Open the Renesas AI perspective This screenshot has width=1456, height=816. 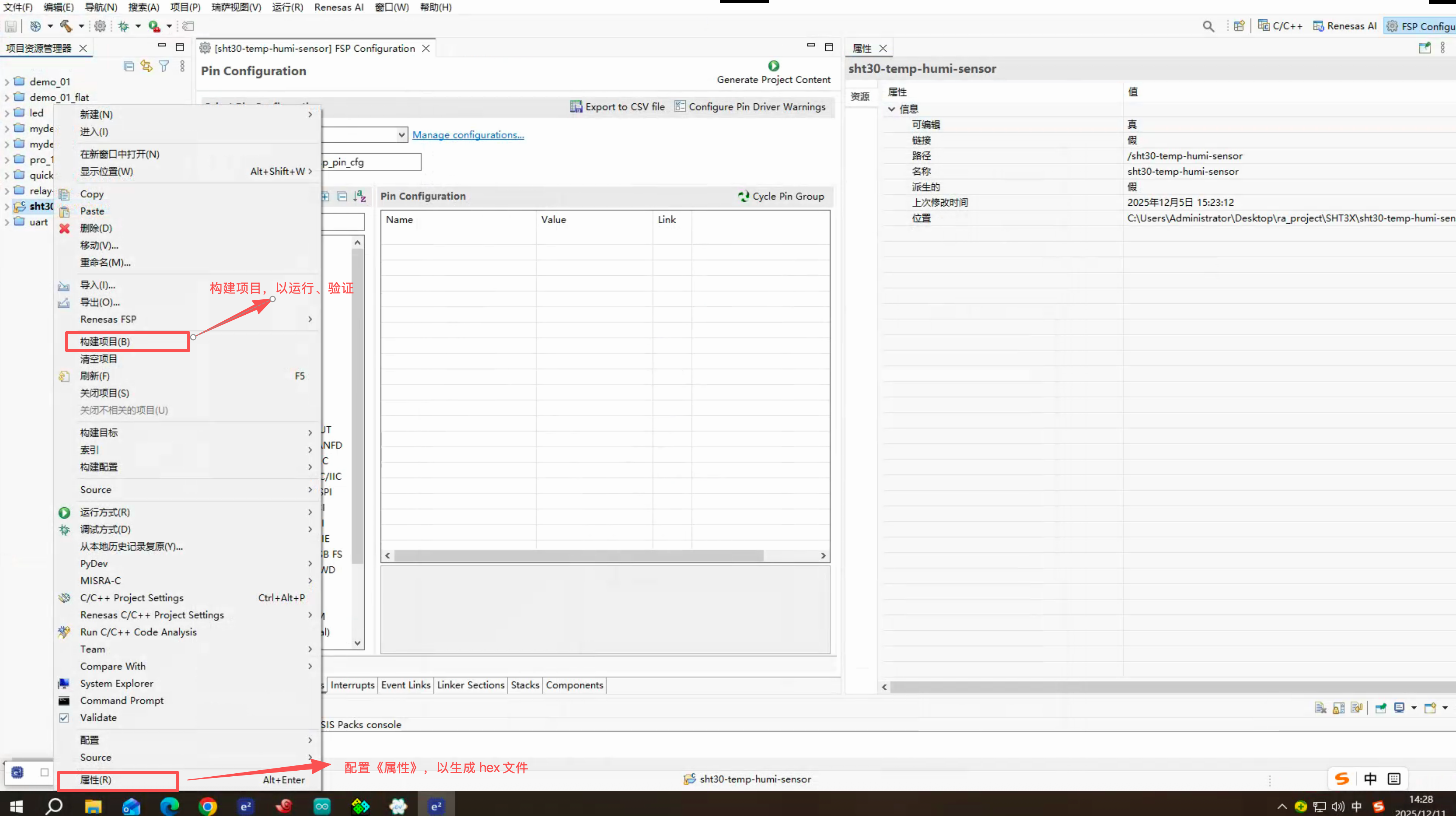1345,26
